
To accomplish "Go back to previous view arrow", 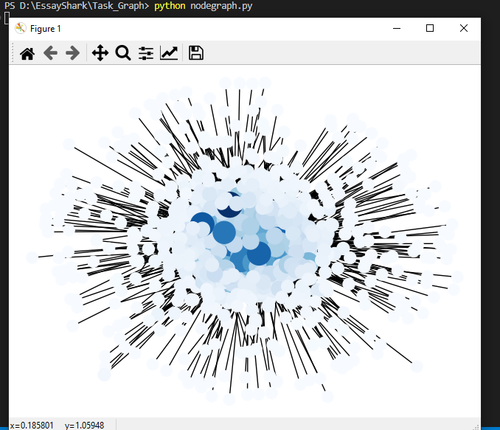I will click(51, 53).
